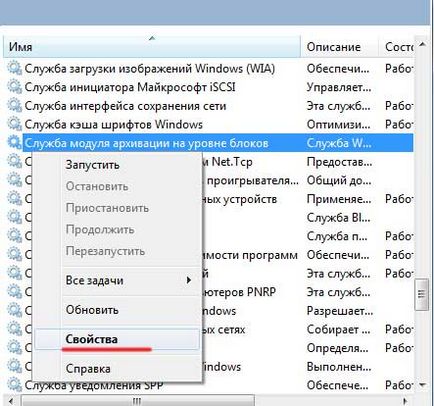Viewport: 434px width, 406px height.
Task: Click description Собирает … in the list
Action: 338,330
